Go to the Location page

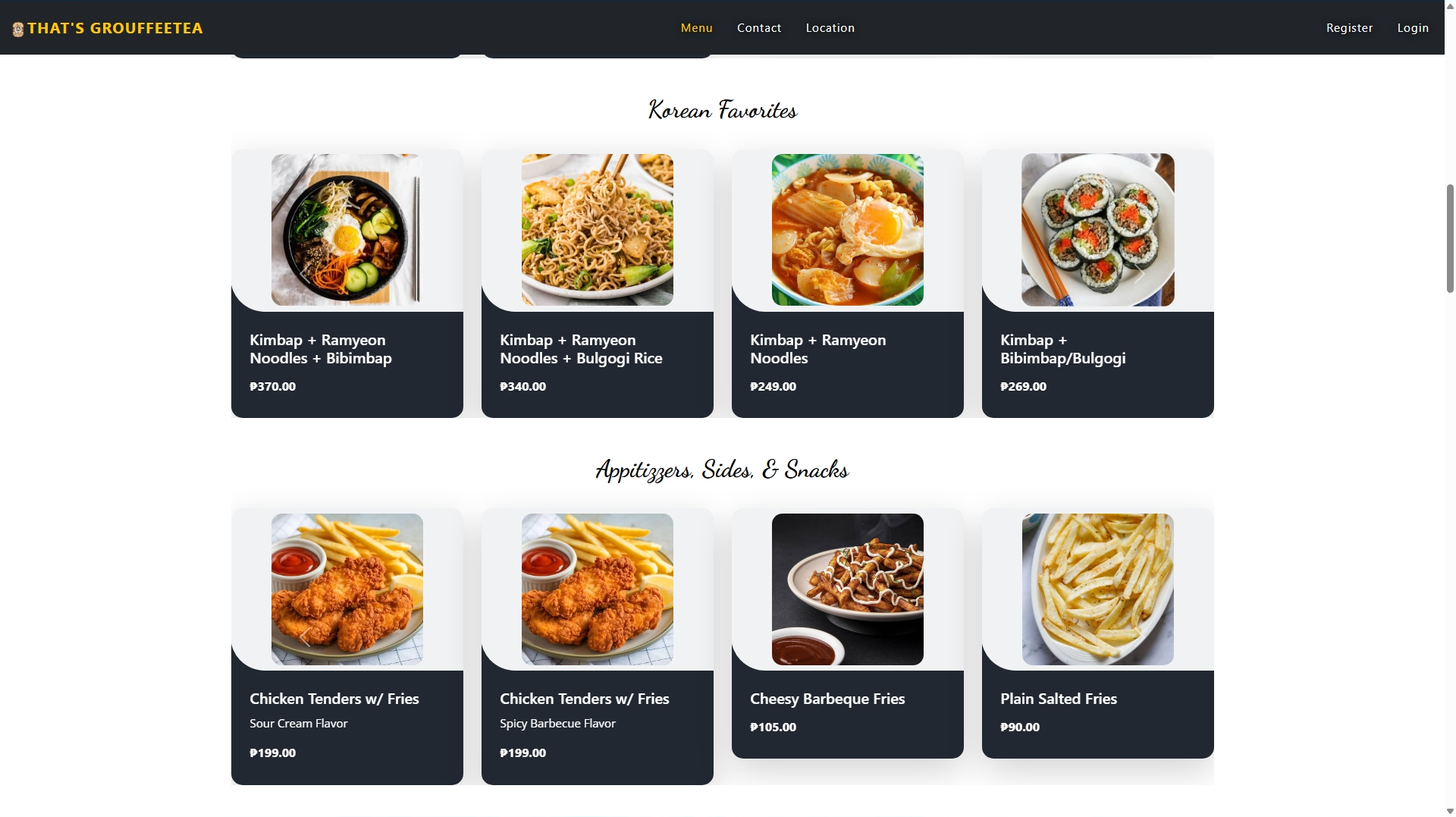coord(830,28)
